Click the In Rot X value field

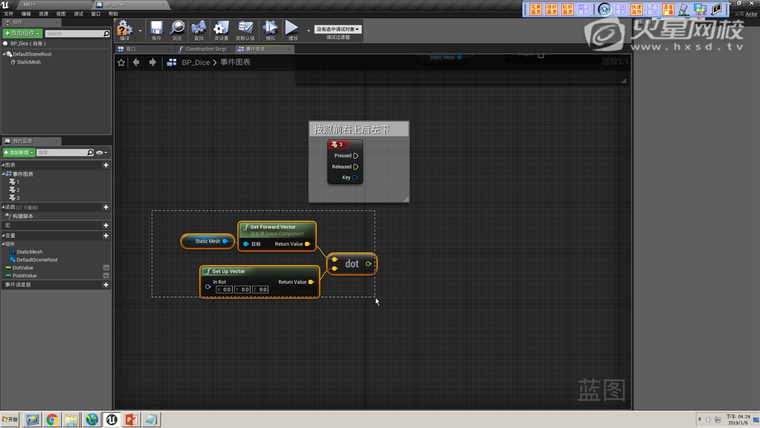223,289
